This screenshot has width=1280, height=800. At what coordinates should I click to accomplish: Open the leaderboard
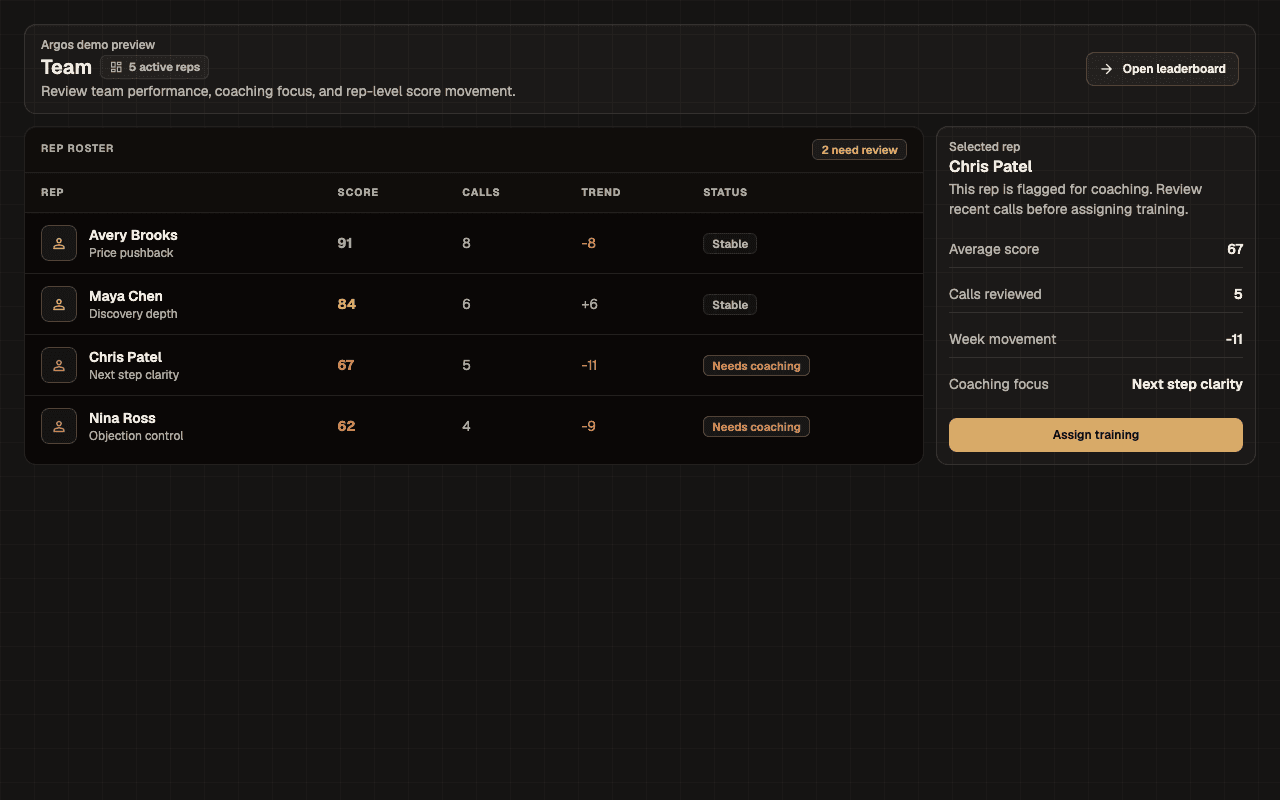[1162, 69]
